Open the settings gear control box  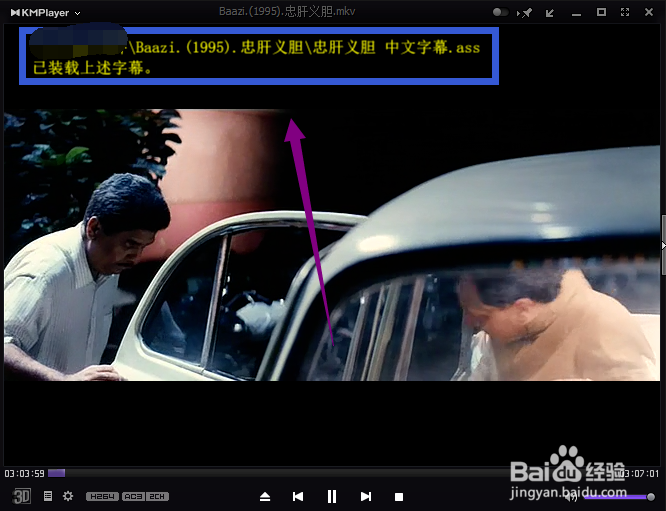(68, 496)
